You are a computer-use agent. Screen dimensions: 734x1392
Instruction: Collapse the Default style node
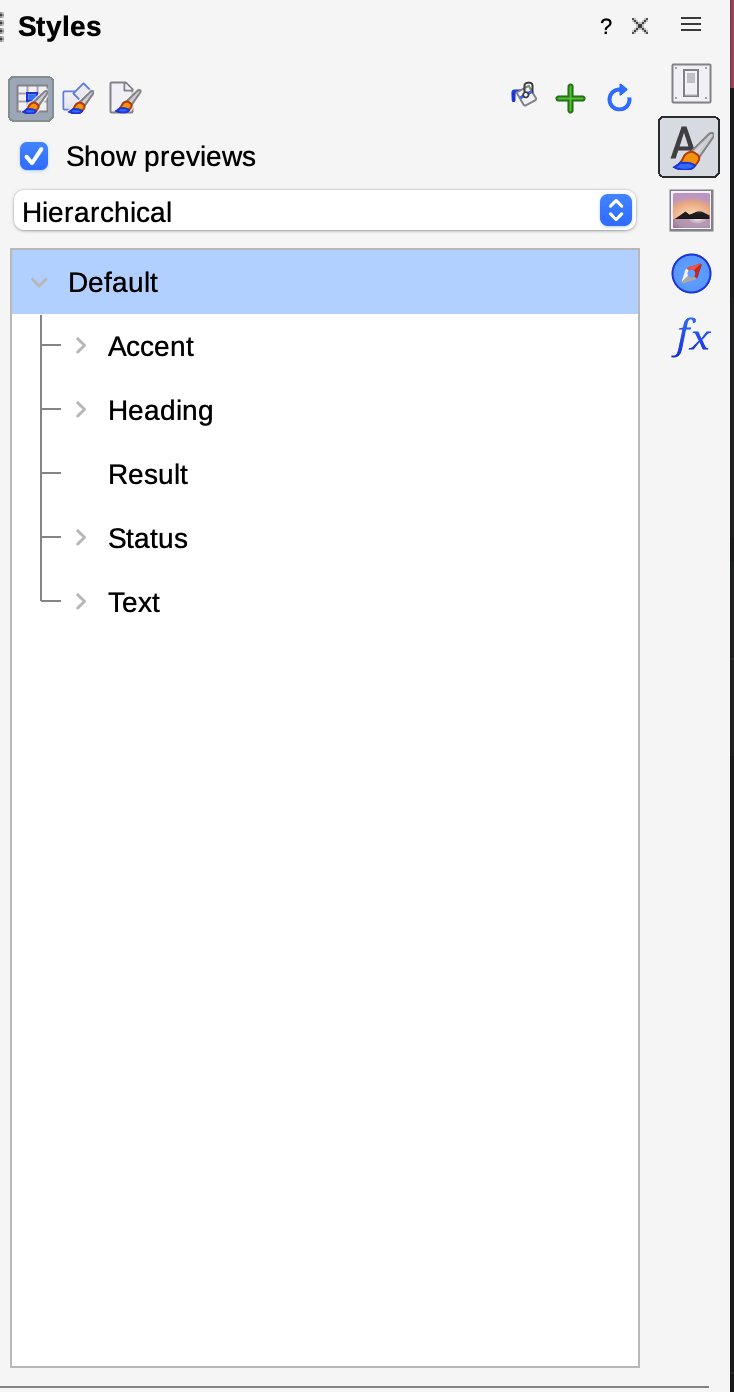[x=39, y=283]
